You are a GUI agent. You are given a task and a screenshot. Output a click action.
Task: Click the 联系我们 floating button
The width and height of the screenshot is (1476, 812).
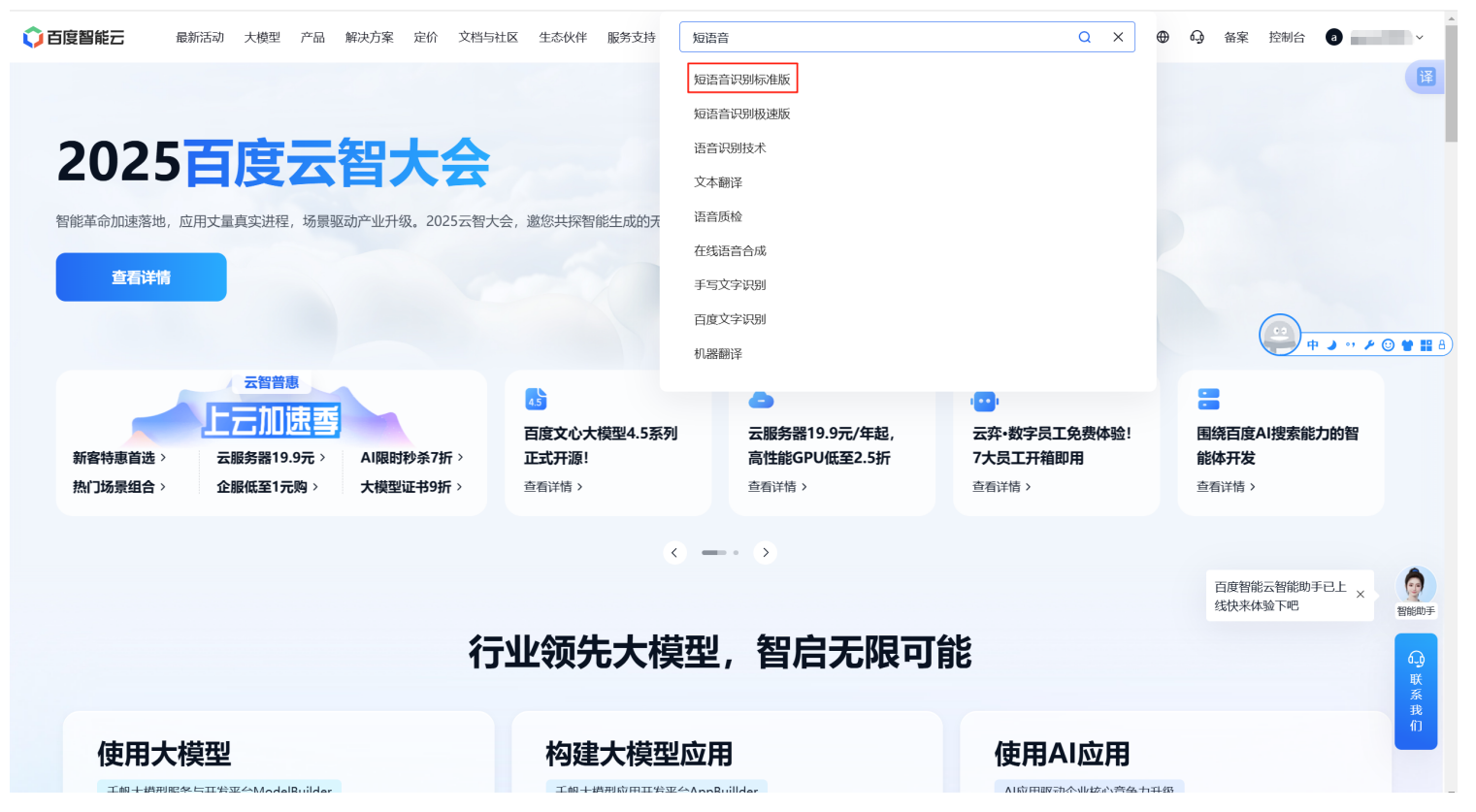point(1416,692)
